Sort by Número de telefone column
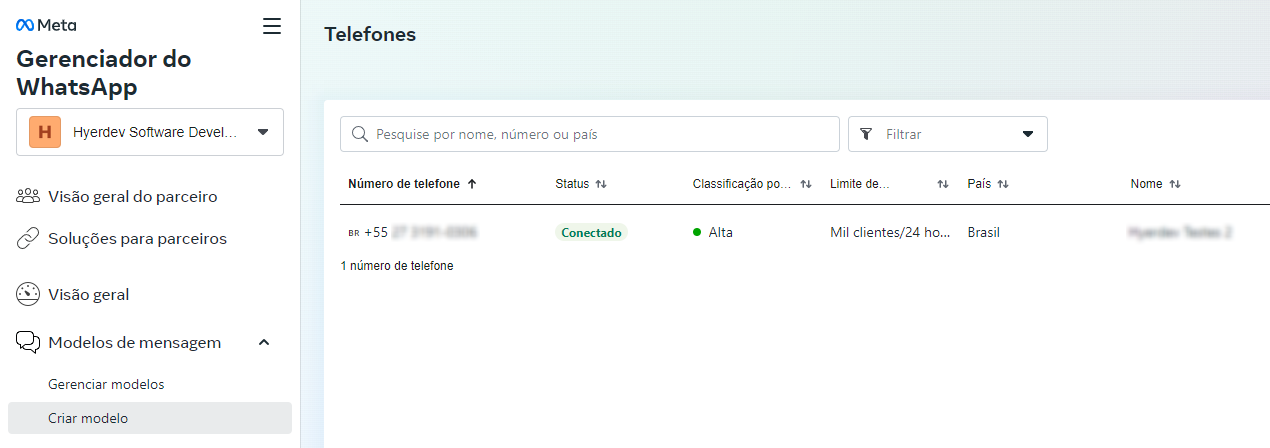Screen dimensions: 1270x448 pyautogui.click(x=404, y=184)
